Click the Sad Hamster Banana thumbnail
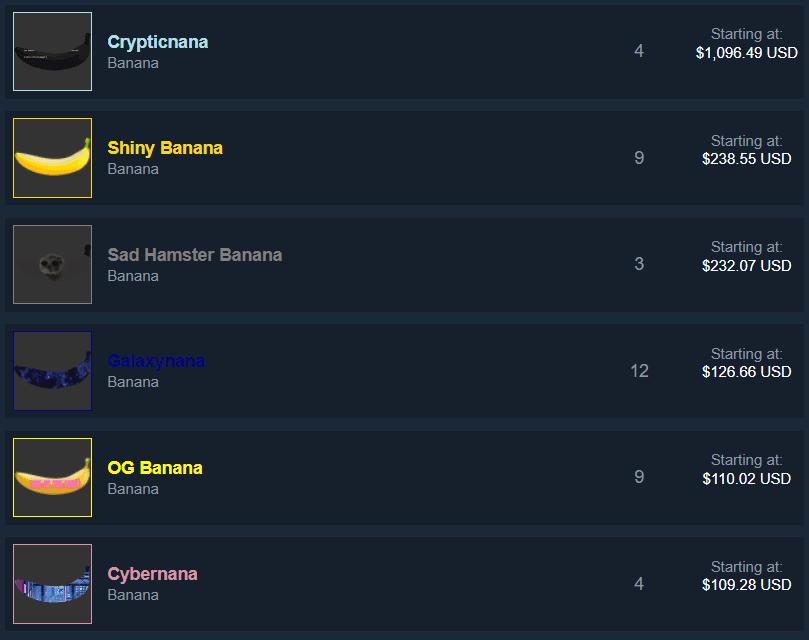Viewport: 809px width, 640px height. (x=52, y=264)
